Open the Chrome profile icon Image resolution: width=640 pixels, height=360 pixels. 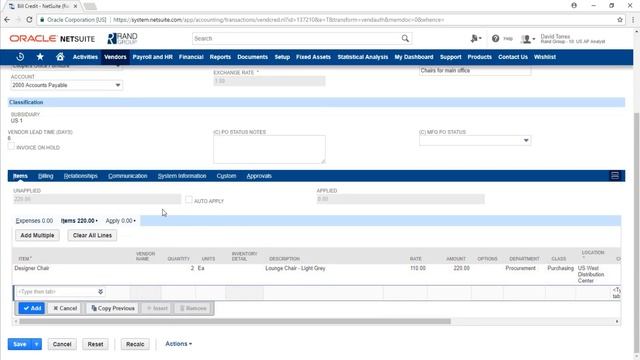point(574,6)
